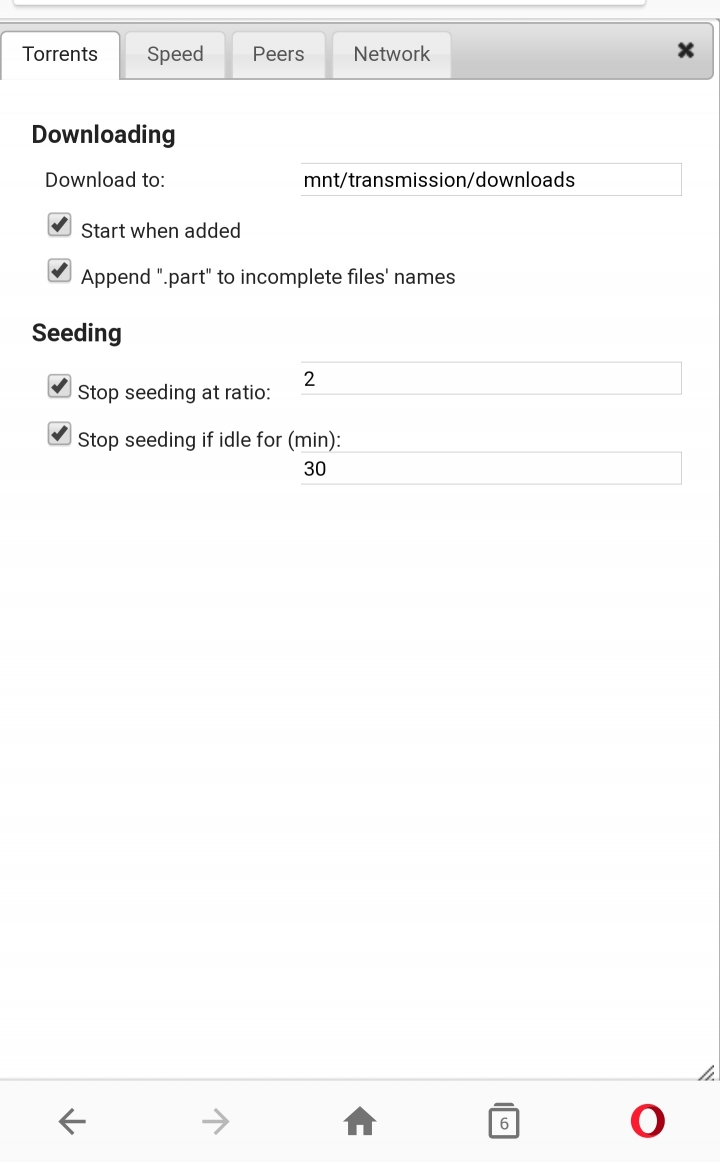
Task: Toggle the Start when added checkbox
Action: [x=59, y=225]
